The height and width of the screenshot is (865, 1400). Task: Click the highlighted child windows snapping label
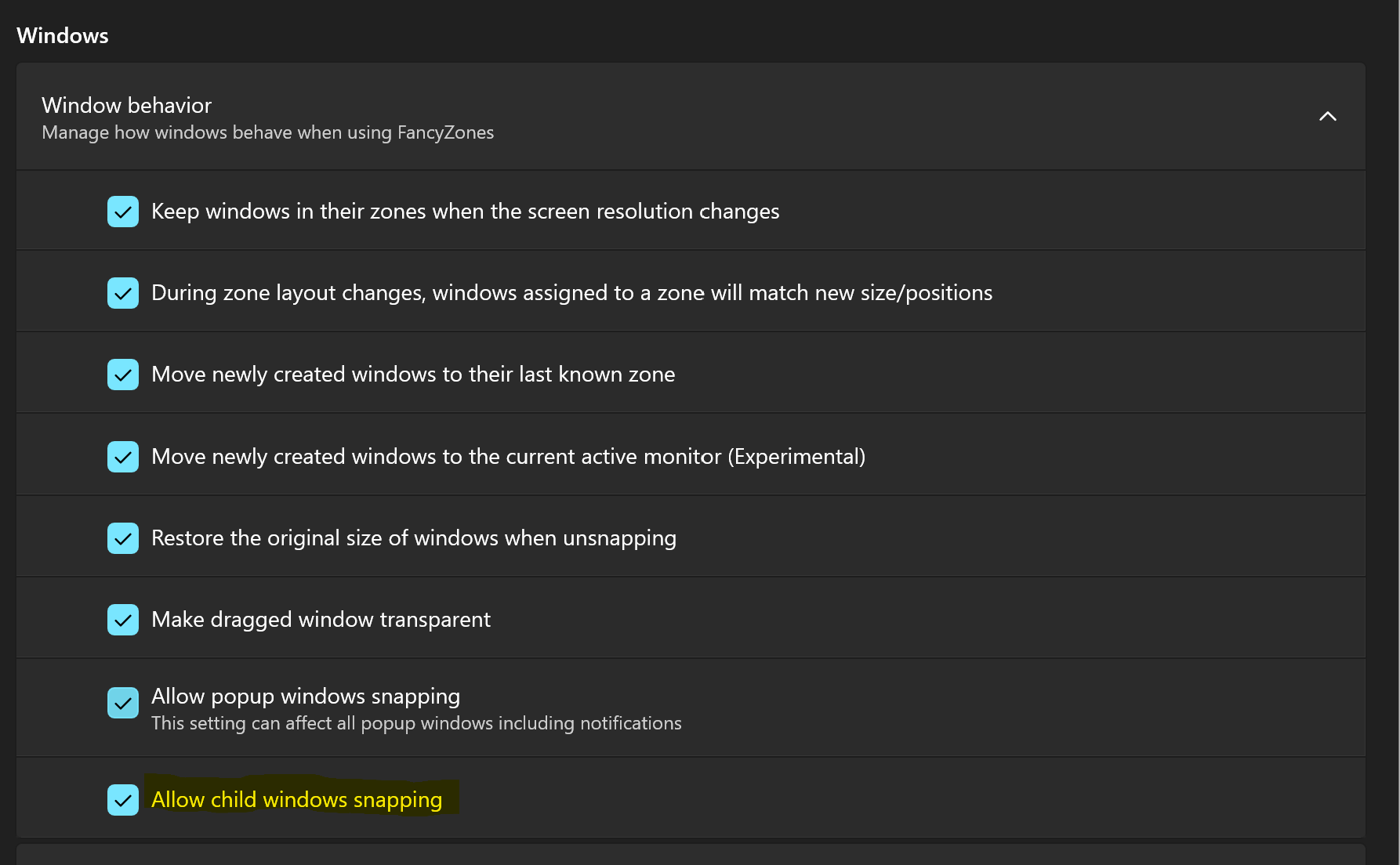pyautogui.click(x=296, y=799)
